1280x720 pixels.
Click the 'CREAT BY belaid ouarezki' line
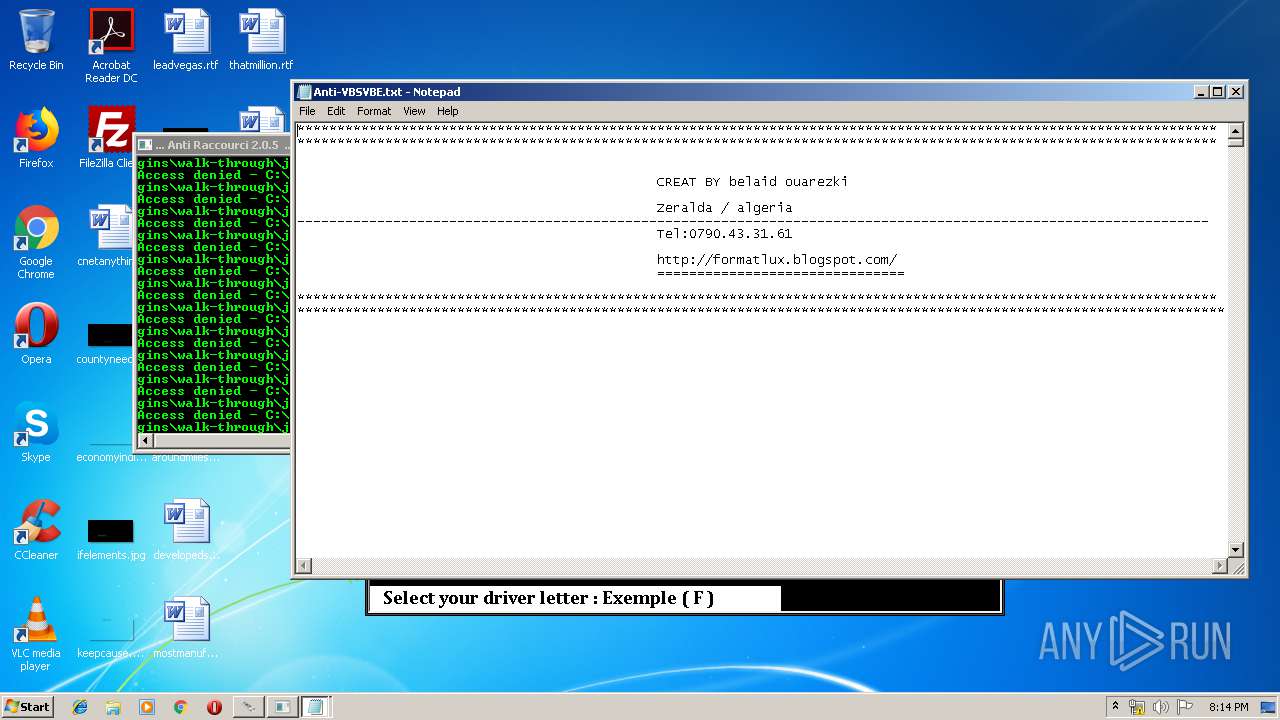(752, 182)
